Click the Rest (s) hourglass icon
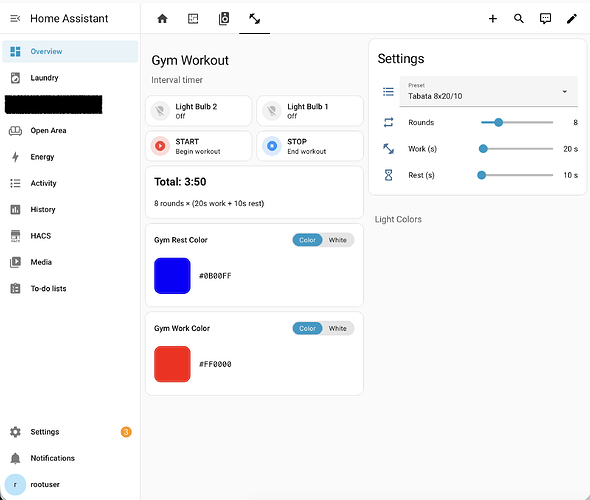The height and width of the screenshot is (500, 590). point(388,175)
